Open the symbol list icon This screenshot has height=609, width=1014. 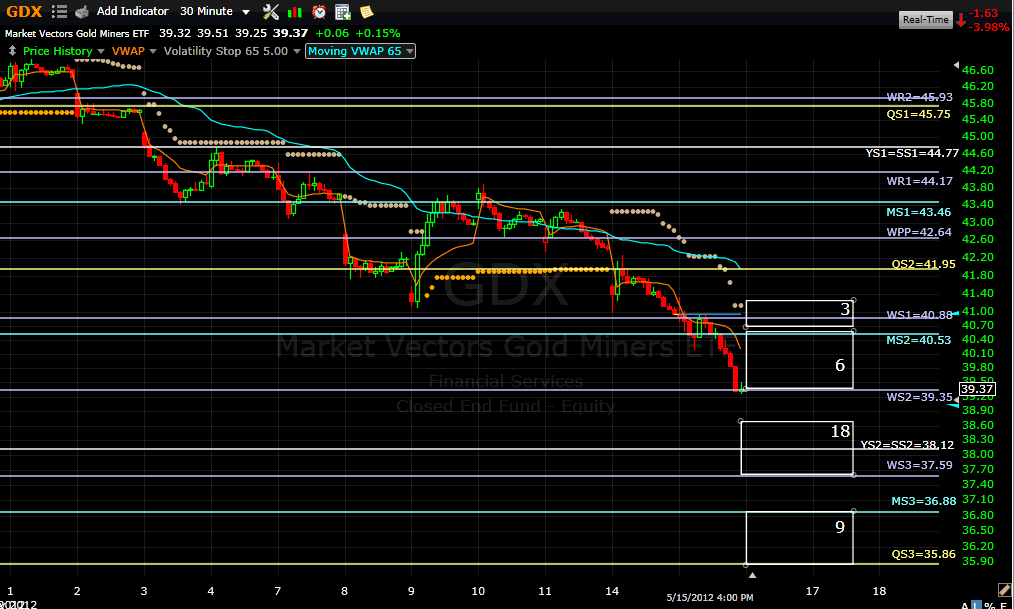[59, 12]
